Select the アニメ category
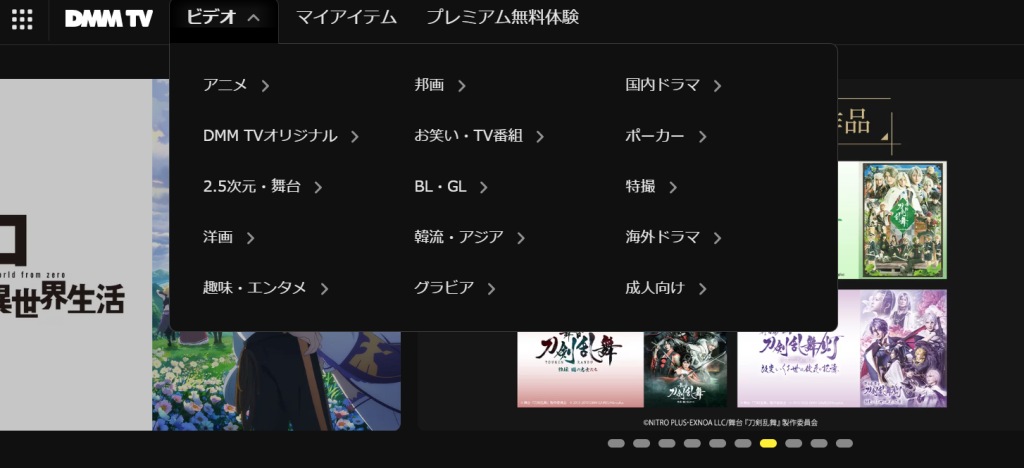 point(225,85)
